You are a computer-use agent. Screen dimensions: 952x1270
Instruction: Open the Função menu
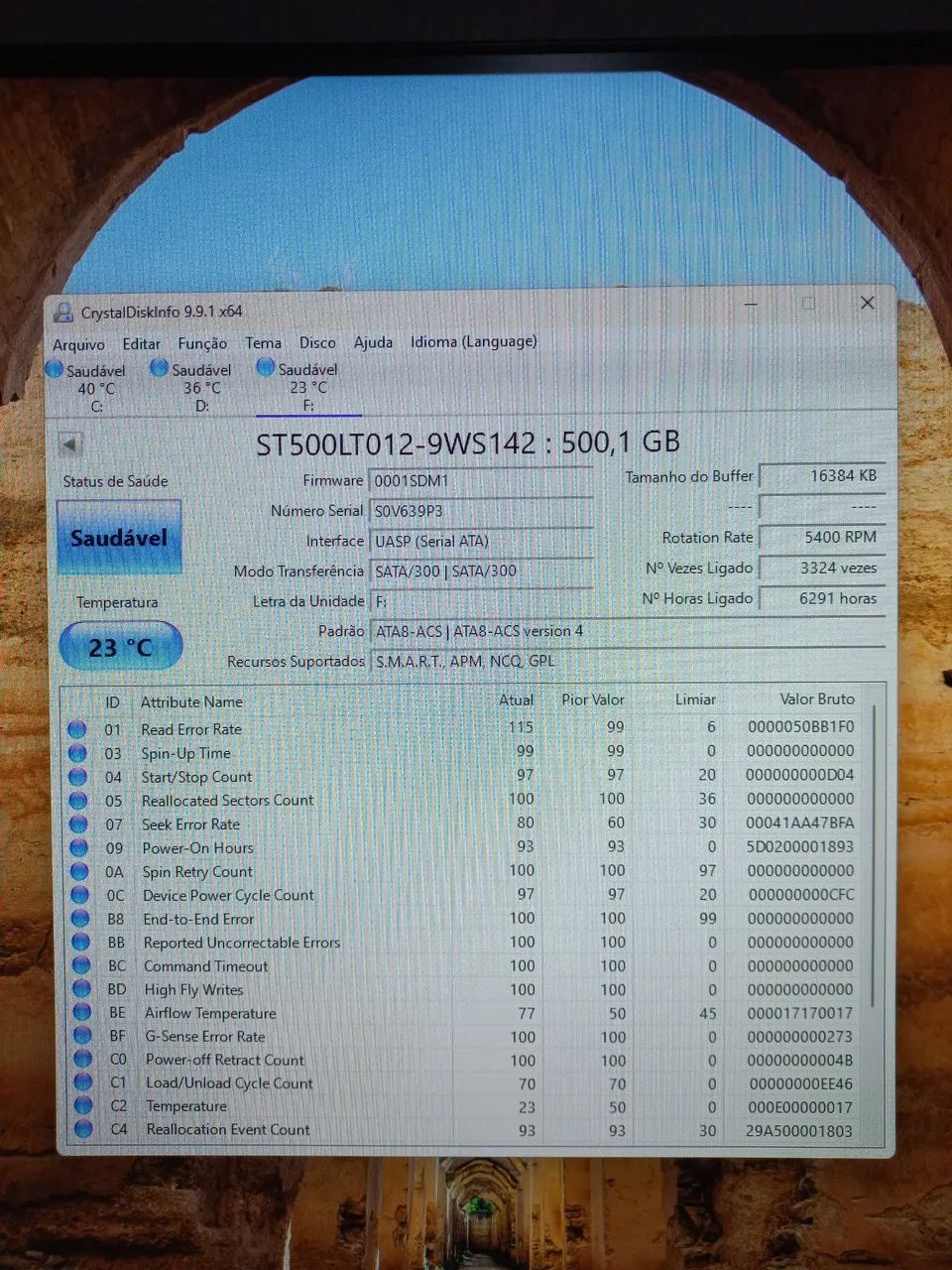(202, 343)
